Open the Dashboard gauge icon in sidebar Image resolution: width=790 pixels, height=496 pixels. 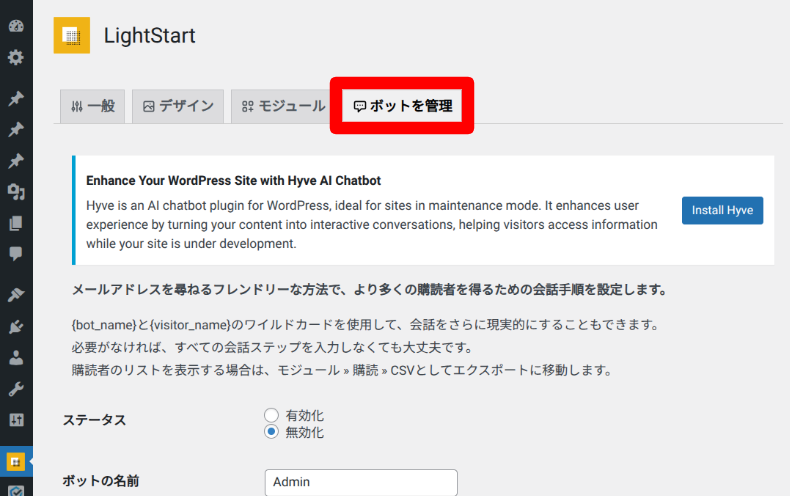pos(16,26)
